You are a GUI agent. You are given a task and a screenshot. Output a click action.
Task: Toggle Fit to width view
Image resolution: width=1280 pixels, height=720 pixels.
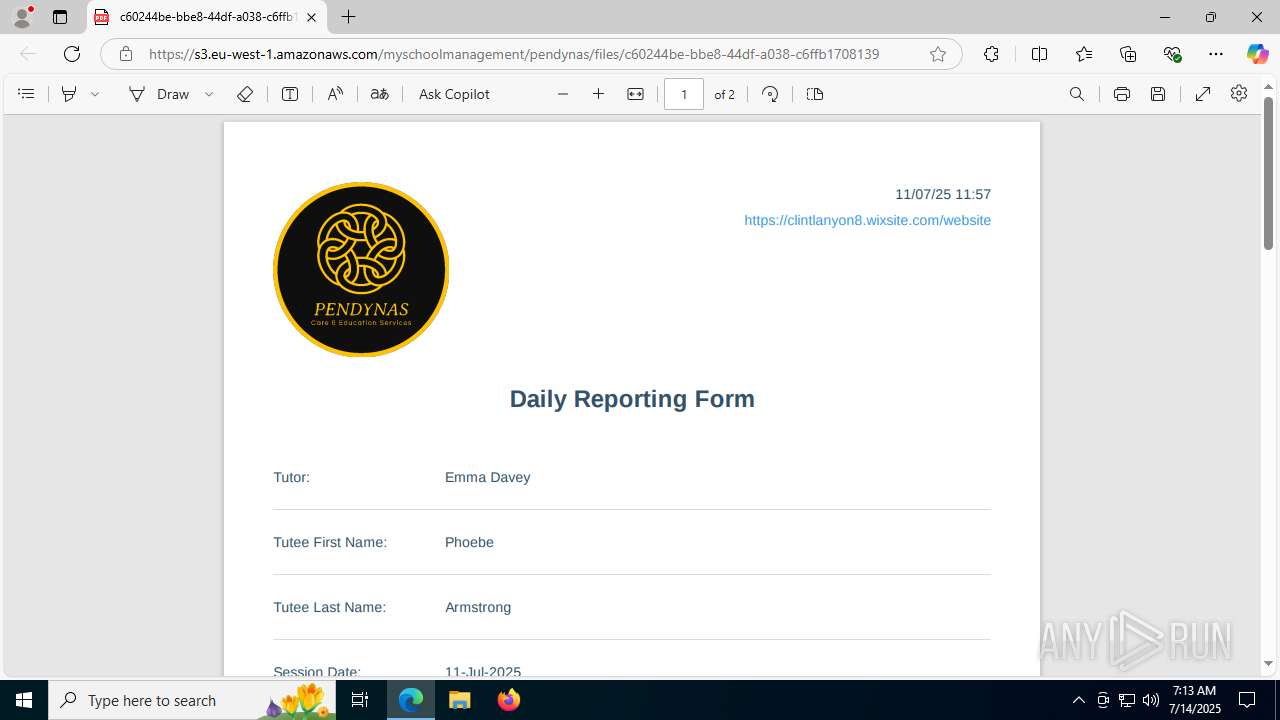click(x=635, y=94)
